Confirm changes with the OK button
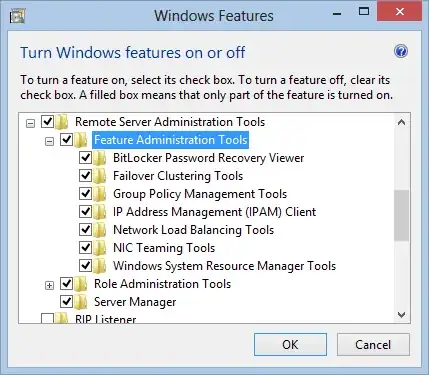429x375 pixels. tap(290, 344)
